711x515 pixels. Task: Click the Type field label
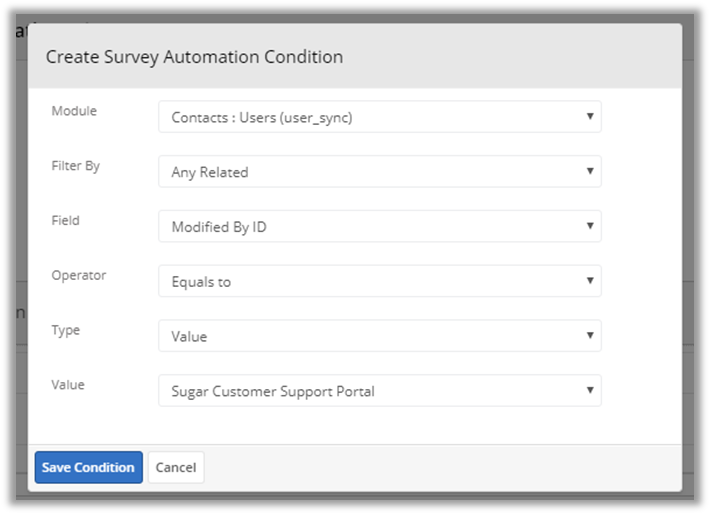pos(66,330)
